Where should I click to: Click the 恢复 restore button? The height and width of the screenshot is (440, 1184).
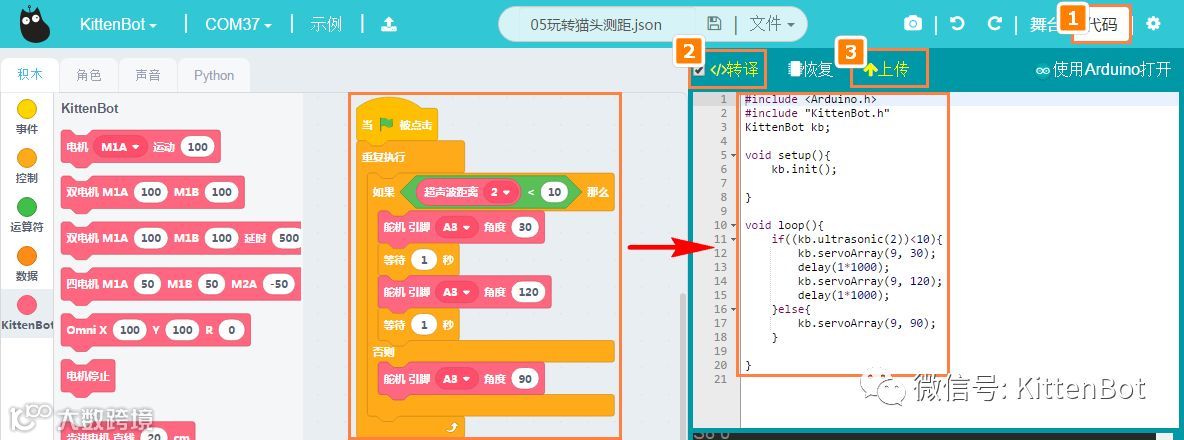tap(810, 70)
